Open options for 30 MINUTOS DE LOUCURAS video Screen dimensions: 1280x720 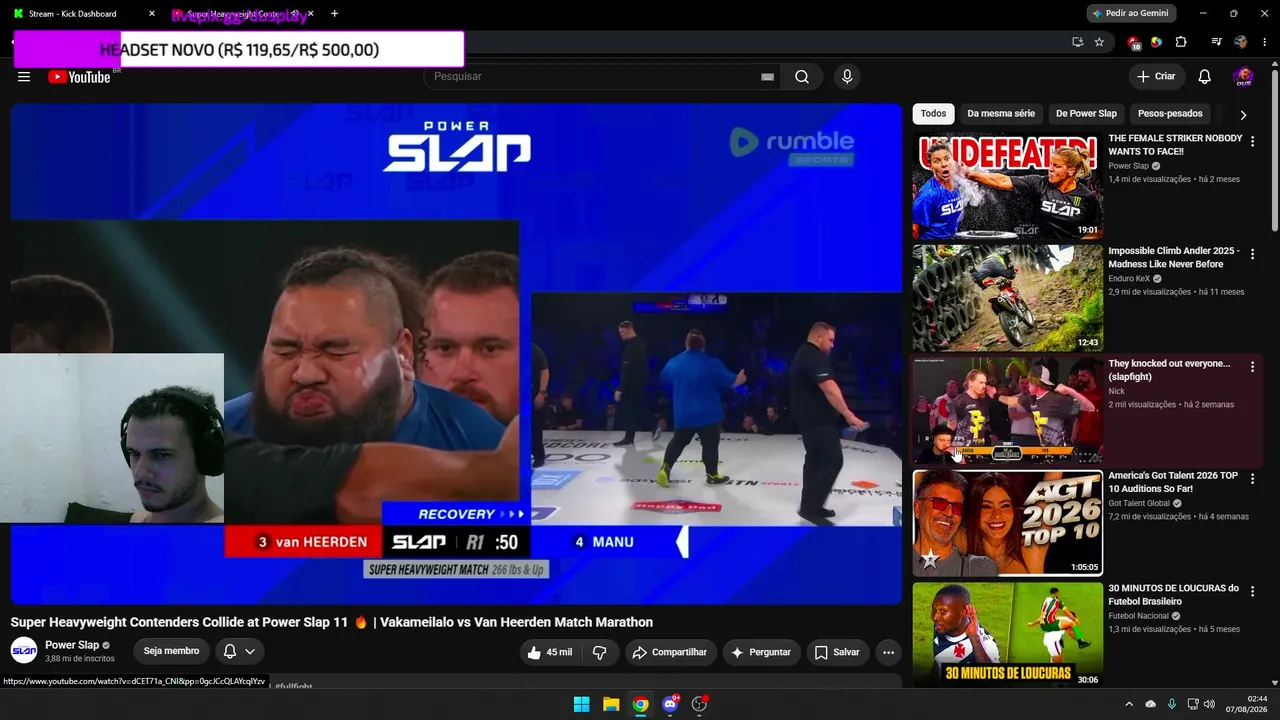pos(1252,592)
